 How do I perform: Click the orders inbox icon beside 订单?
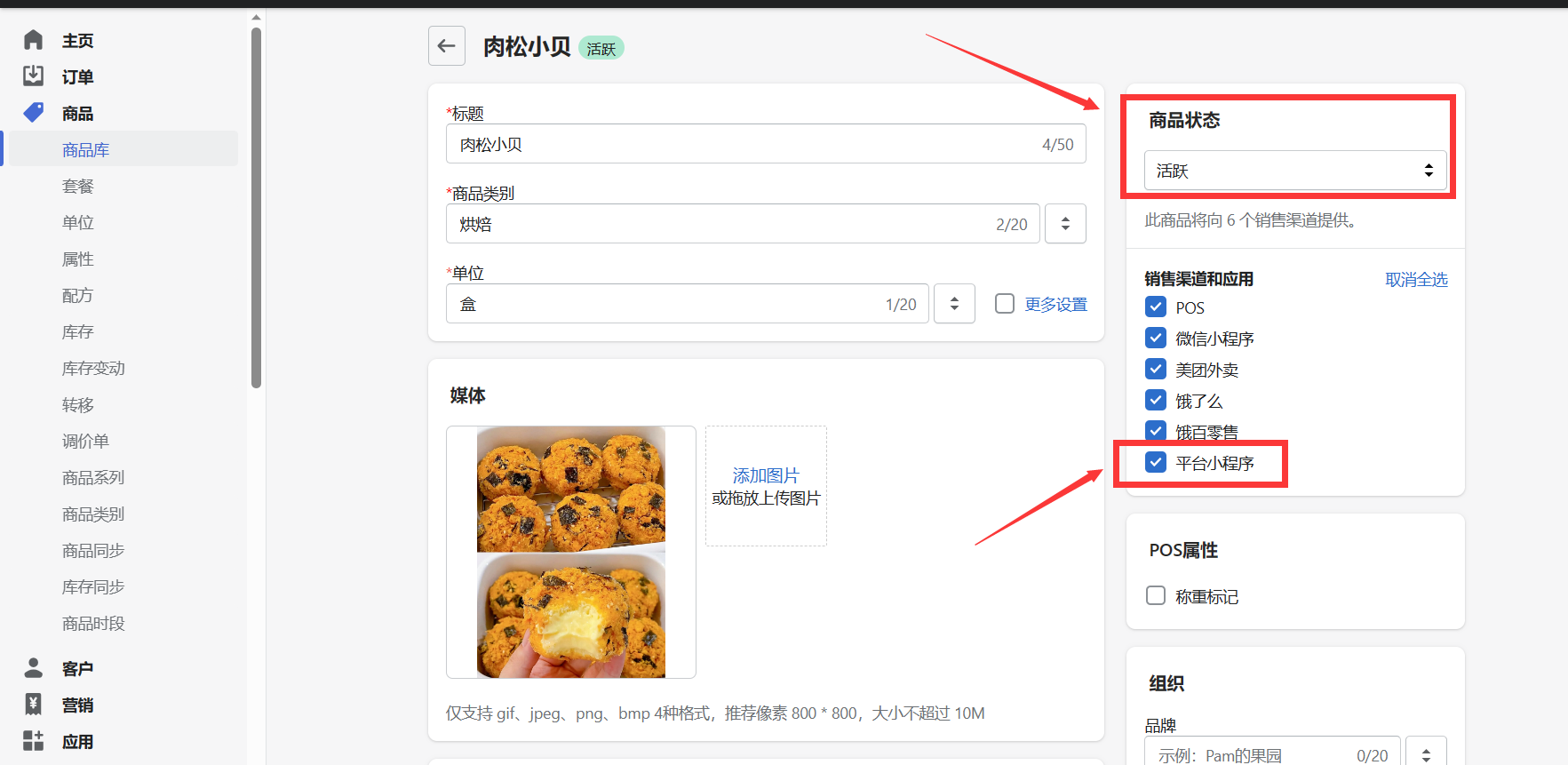pos(33,76)
